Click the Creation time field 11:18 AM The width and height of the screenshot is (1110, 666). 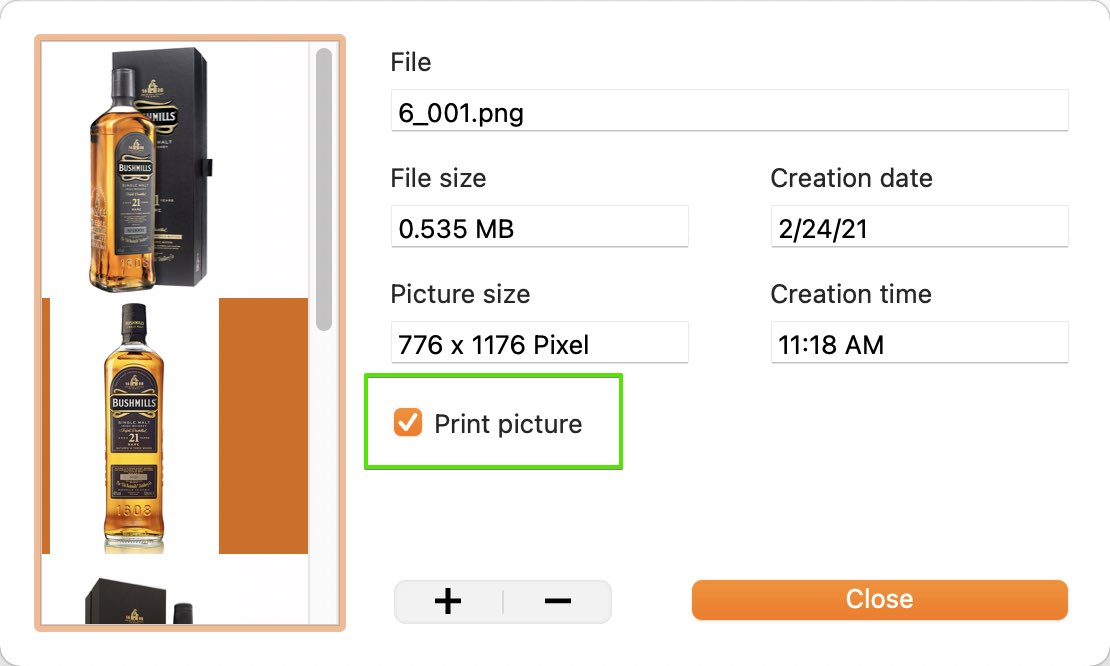coord(919,343)
